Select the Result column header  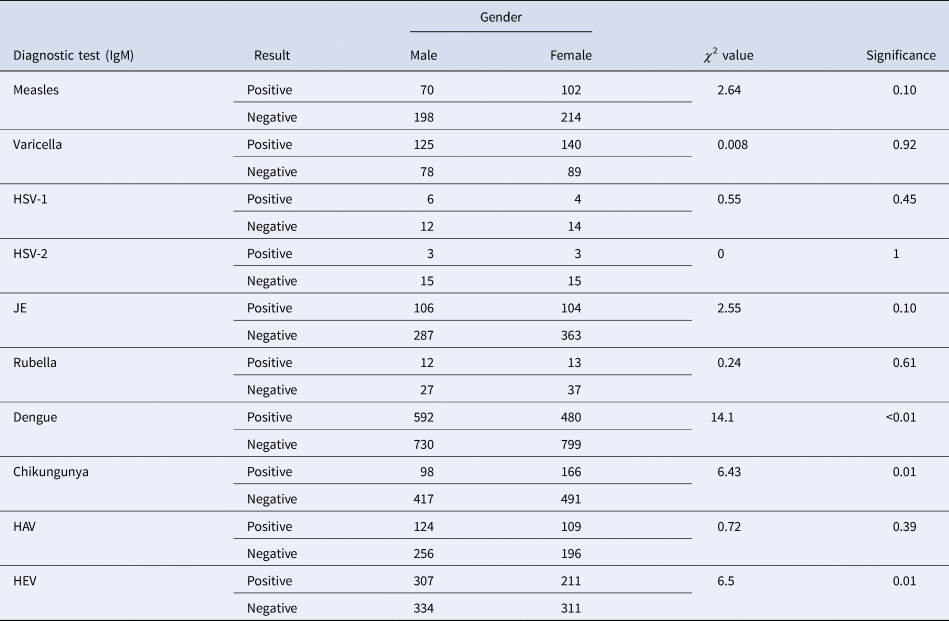pos(272,56)
